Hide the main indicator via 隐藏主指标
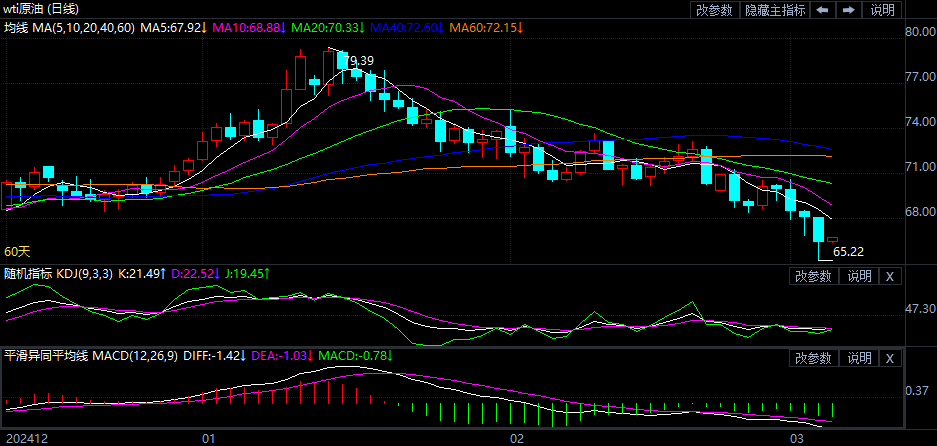Viewport: 937px width, 446px height. tap(775, 10)
